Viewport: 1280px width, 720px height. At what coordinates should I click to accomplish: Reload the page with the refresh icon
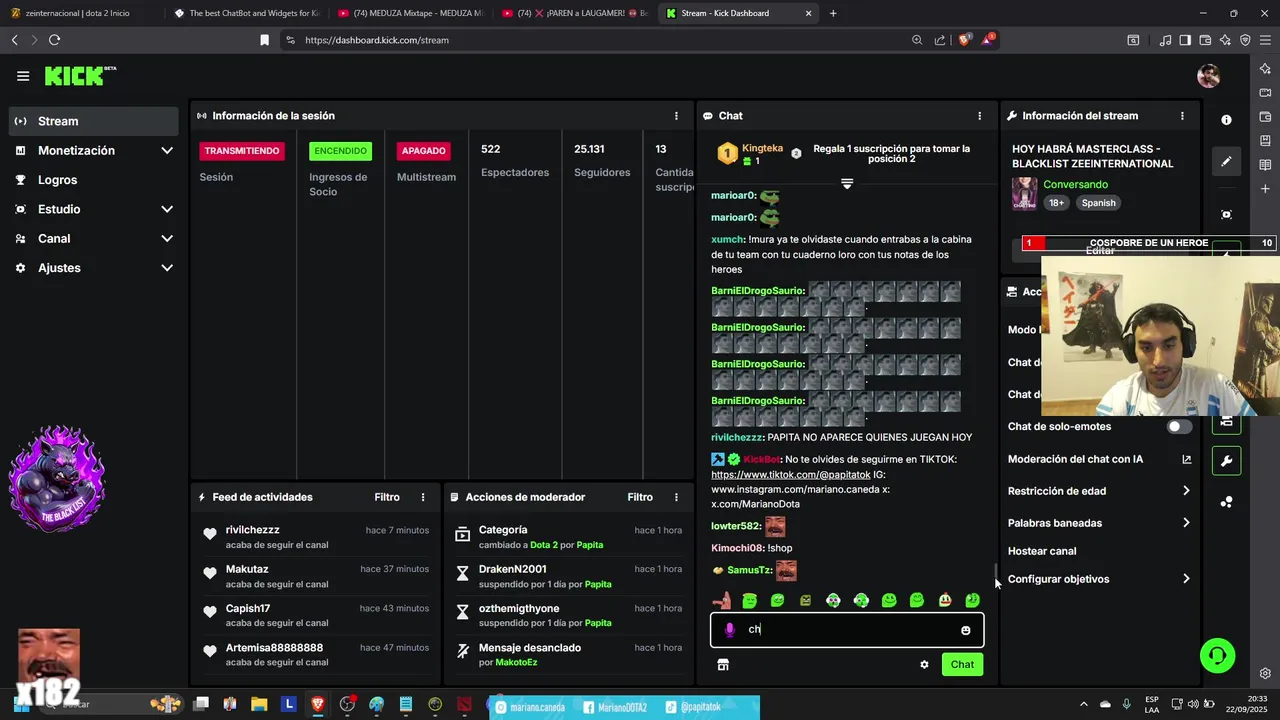[x=54, y=40]
